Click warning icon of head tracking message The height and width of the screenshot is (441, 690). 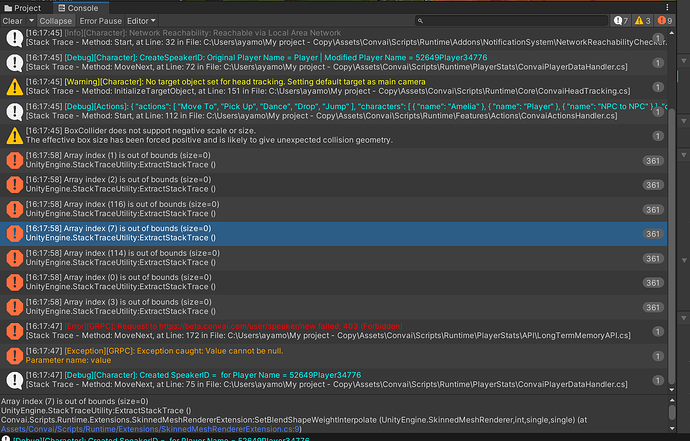14,88
